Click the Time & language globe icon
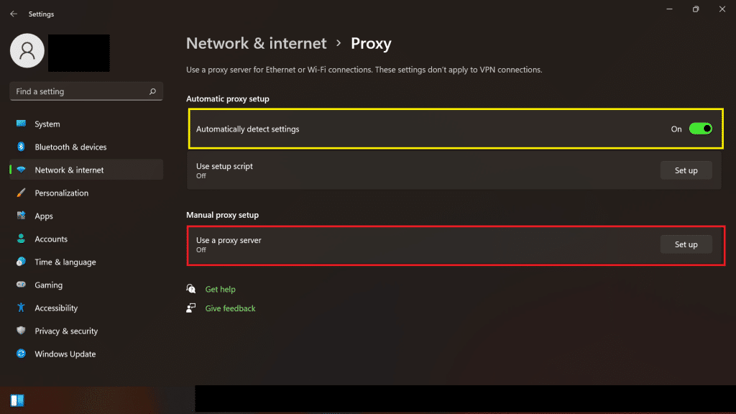Image resolution: width=736 pixels, height=414 pixels. pos(21,262)
